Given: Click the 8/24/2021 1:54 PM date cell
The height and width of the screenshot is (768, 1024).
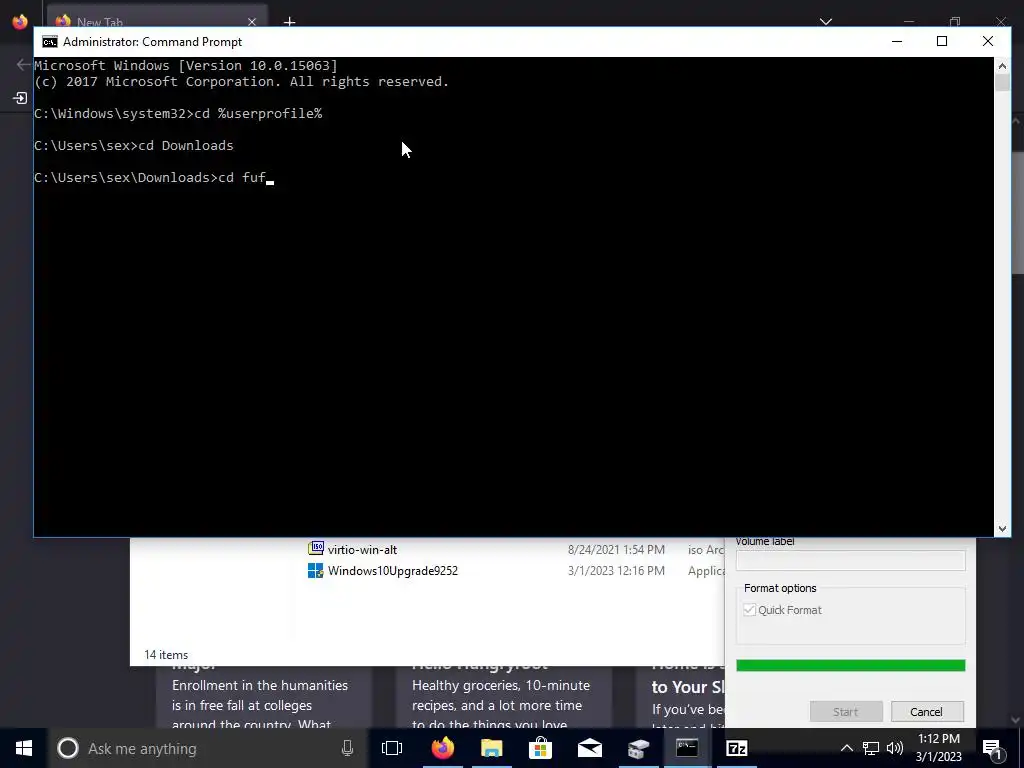Looking at the screenshot, I should pos(616,550).
